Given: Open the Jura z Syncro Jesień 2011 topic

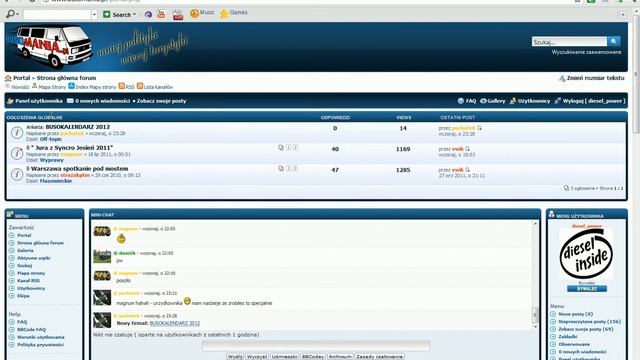Looking at the screenshot, I should [72, 148].
